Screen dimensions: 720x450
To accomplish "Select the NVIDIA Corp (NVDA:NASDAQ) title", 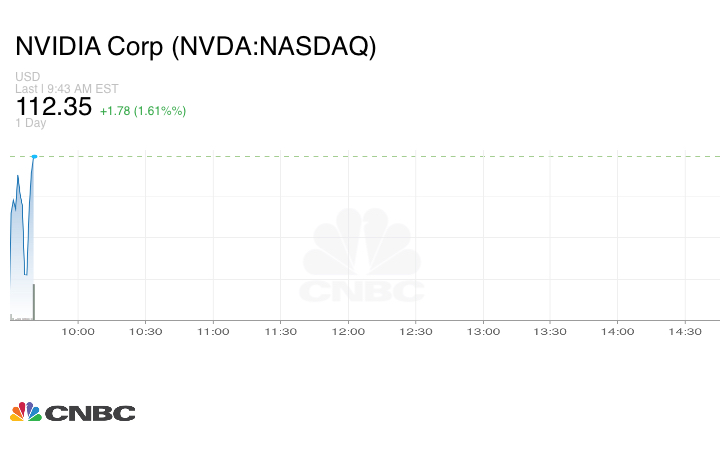I will click(195, 47).
